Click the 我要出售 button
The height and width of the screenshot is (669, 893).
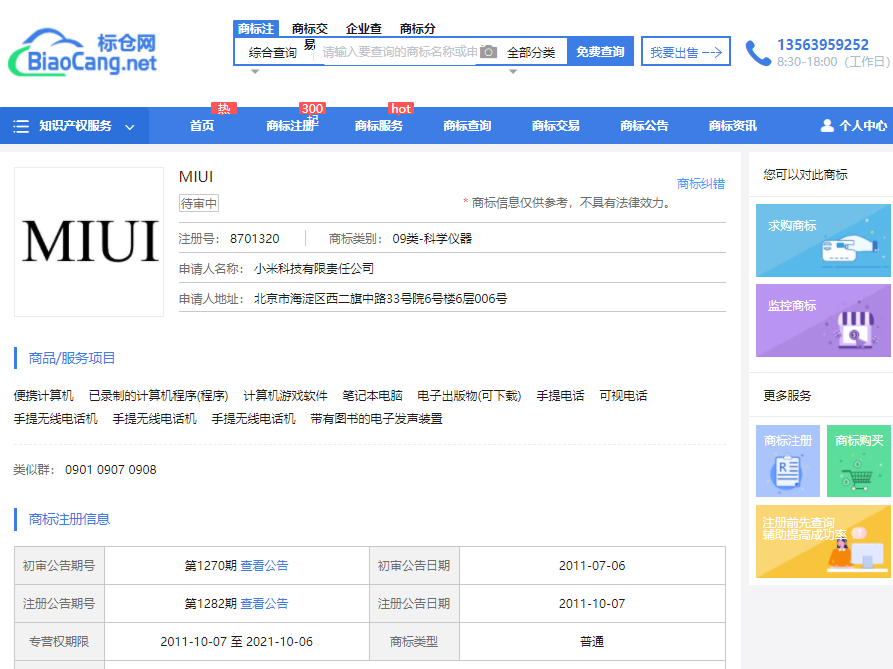(686, 52)
